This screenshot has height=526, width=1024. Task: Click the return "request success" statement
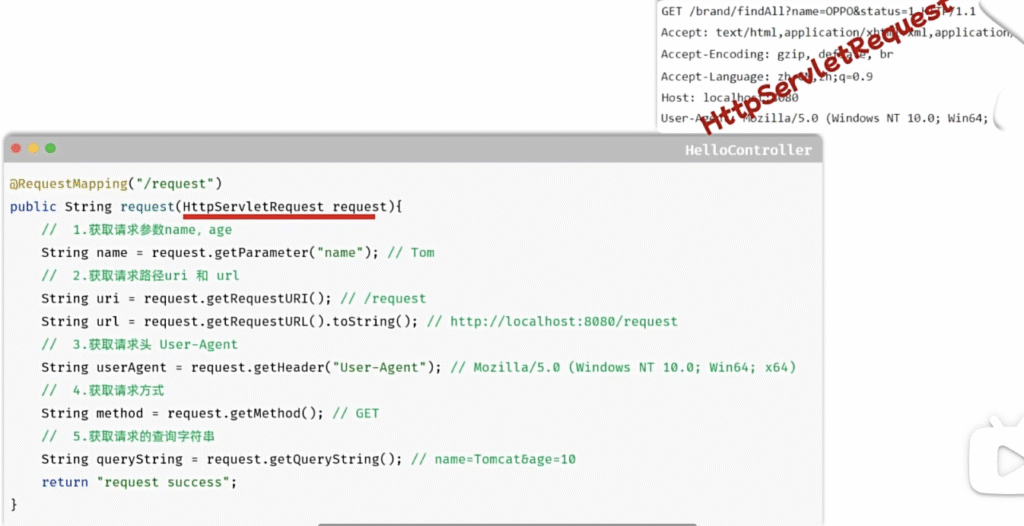pyautogui.click(x=138, y=482)
